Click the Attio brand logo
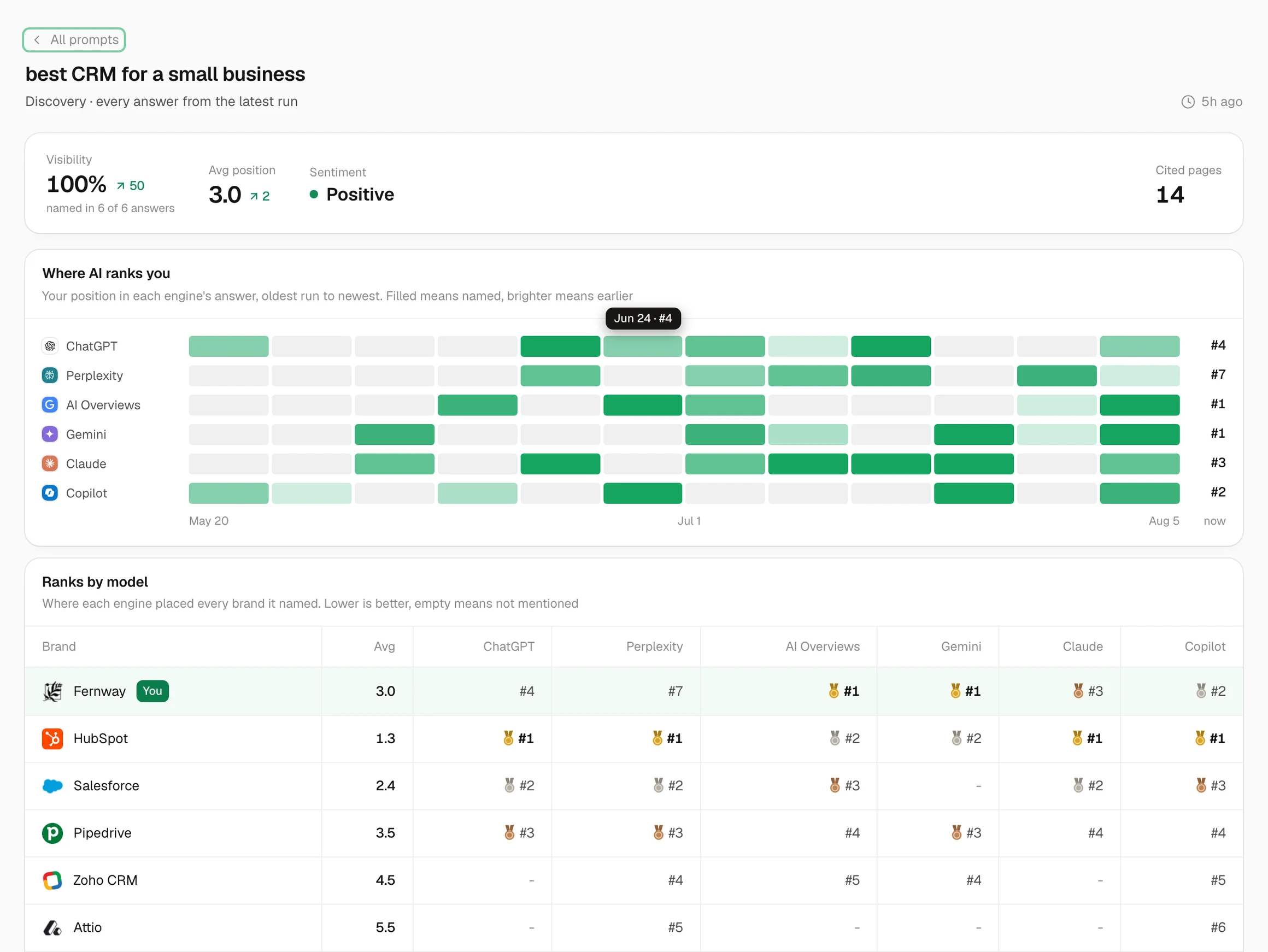Screen dimensions: 1268x952 [x=52, y=927]
